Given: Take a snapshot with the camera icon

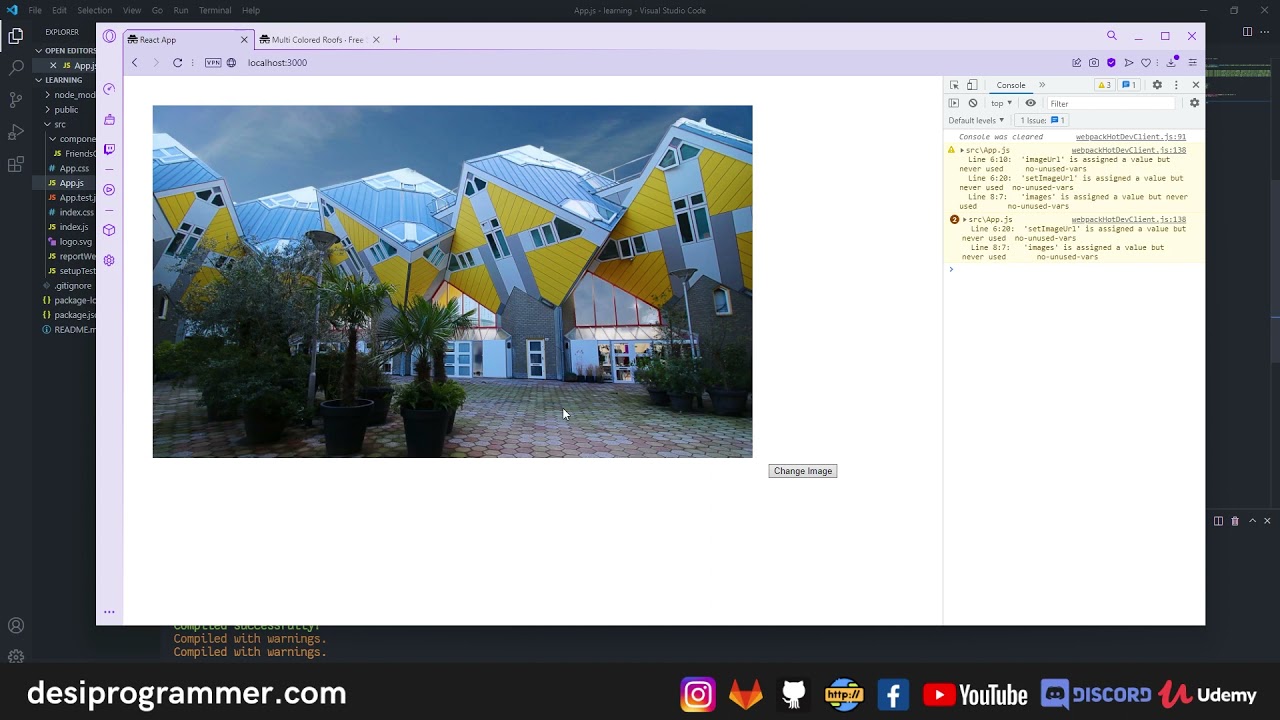Looking at the screenshot, I should (1094, 62).
